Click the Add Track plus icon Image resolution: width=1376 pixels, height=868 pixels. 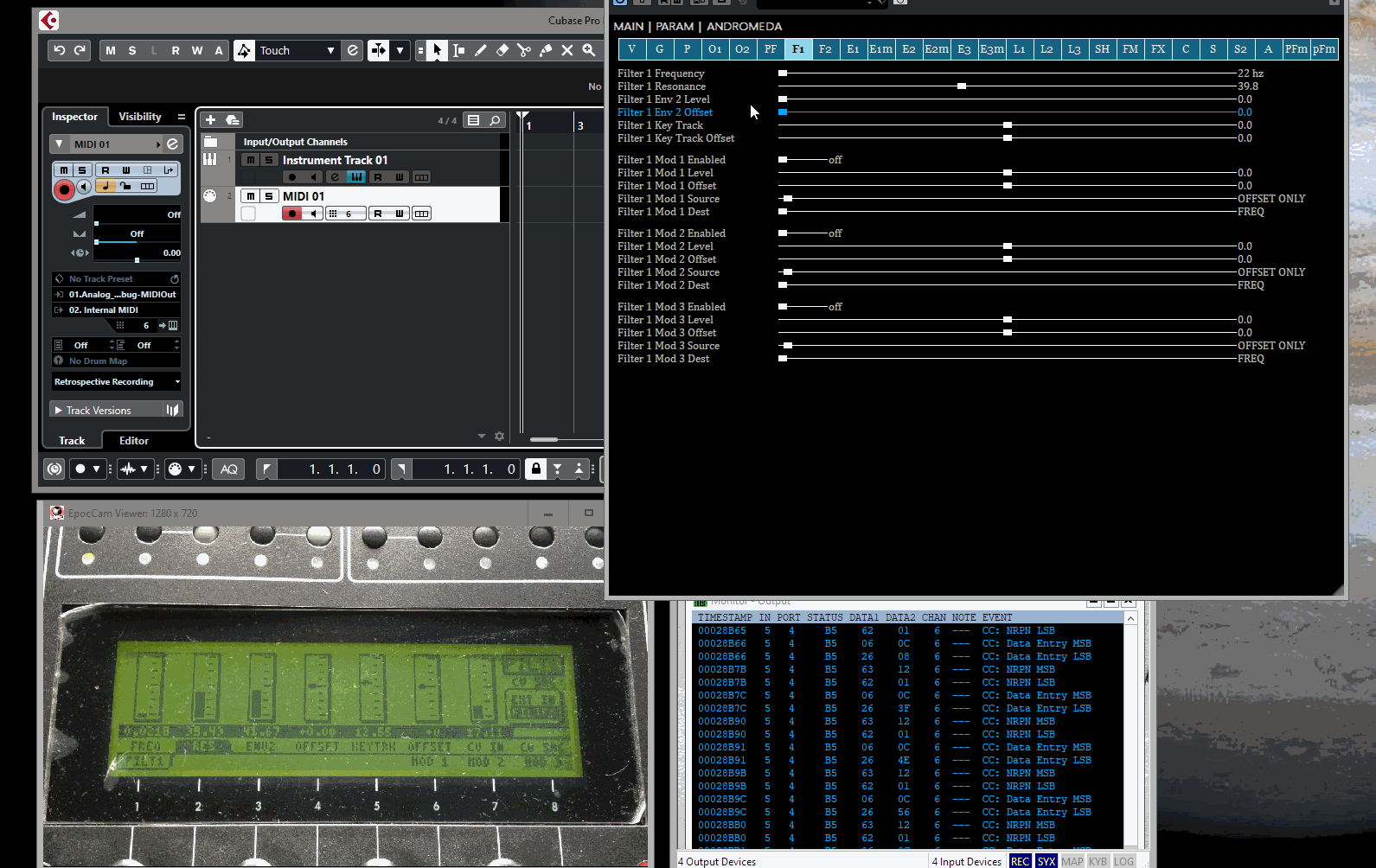210,120
